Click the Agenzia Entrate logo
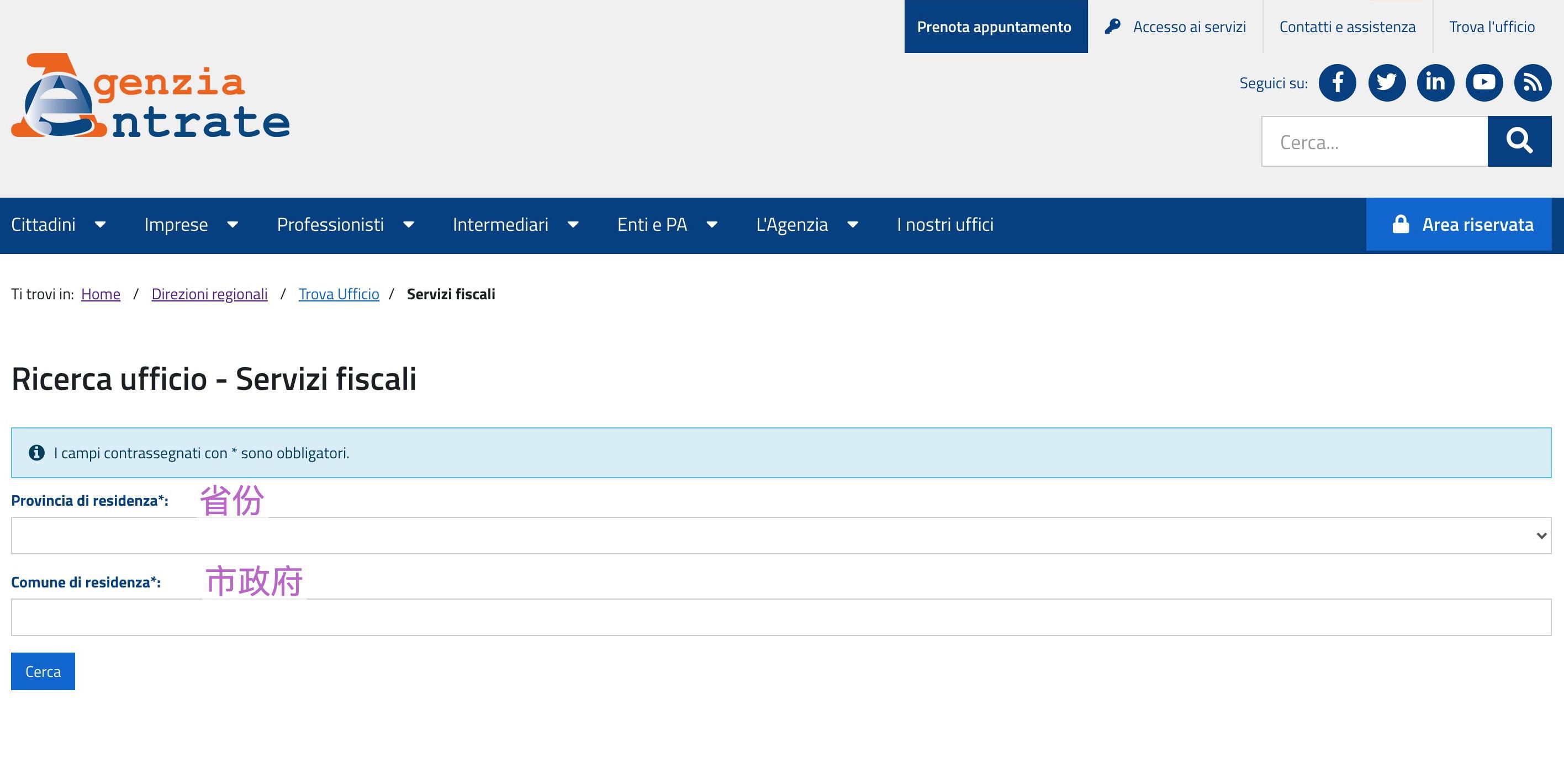The height and width of the screenshot is (784, 1564). (x=150, y=96)
